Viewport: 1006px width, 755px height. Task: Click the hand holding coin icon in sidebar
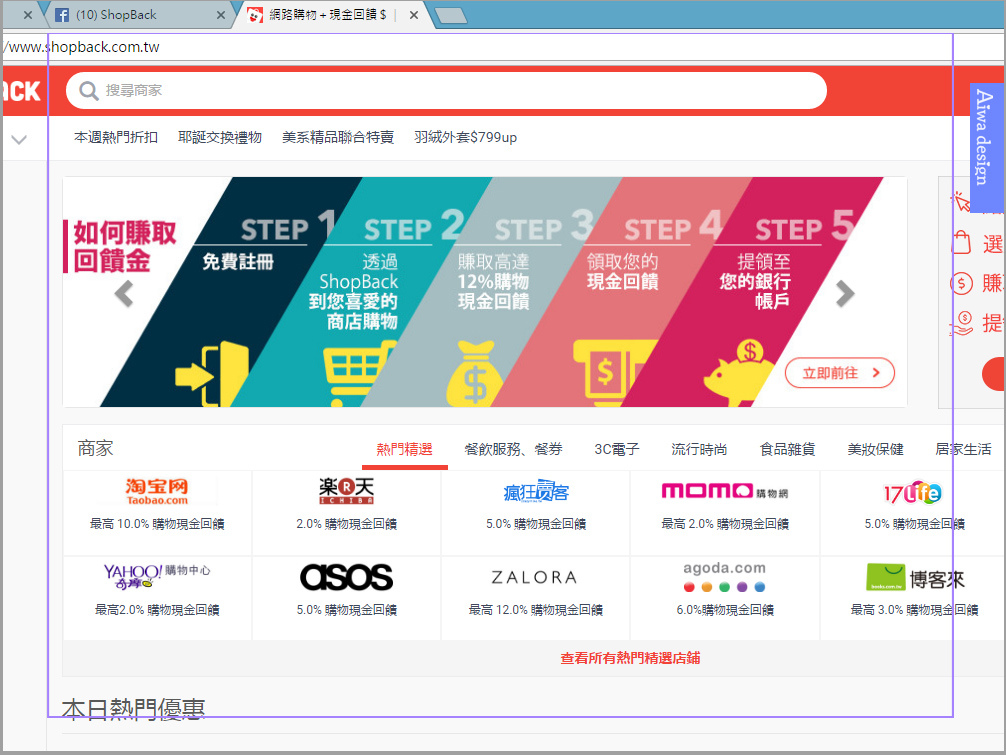[x=961, y=323]
